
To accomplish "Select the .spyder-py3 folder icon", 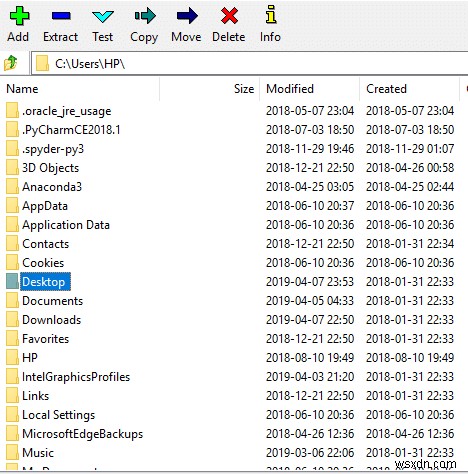I will (12, 148).
